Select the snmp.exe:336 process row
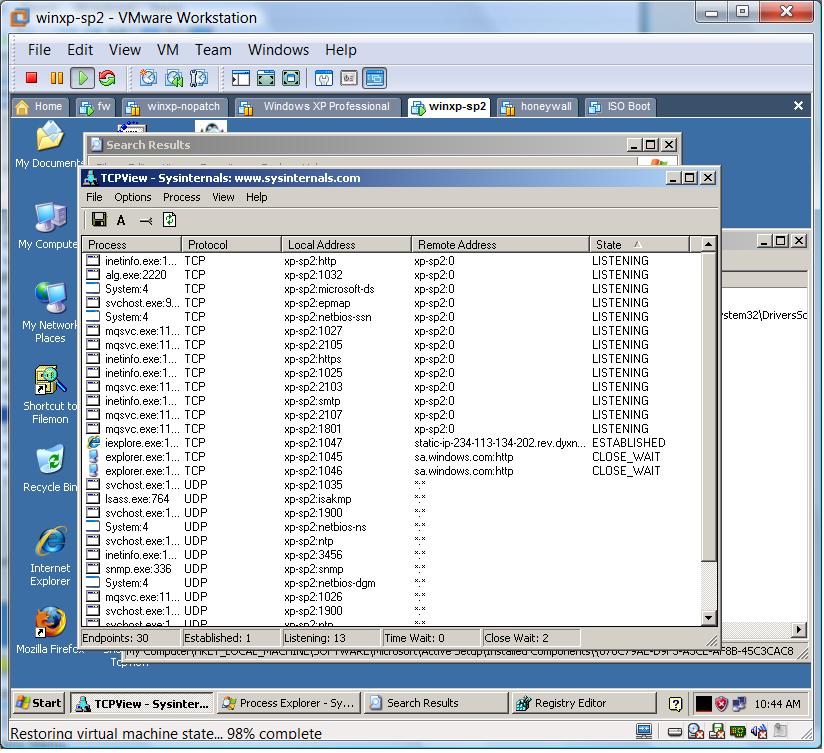This screenshot has width=824, height=753. tap(392, 569)
